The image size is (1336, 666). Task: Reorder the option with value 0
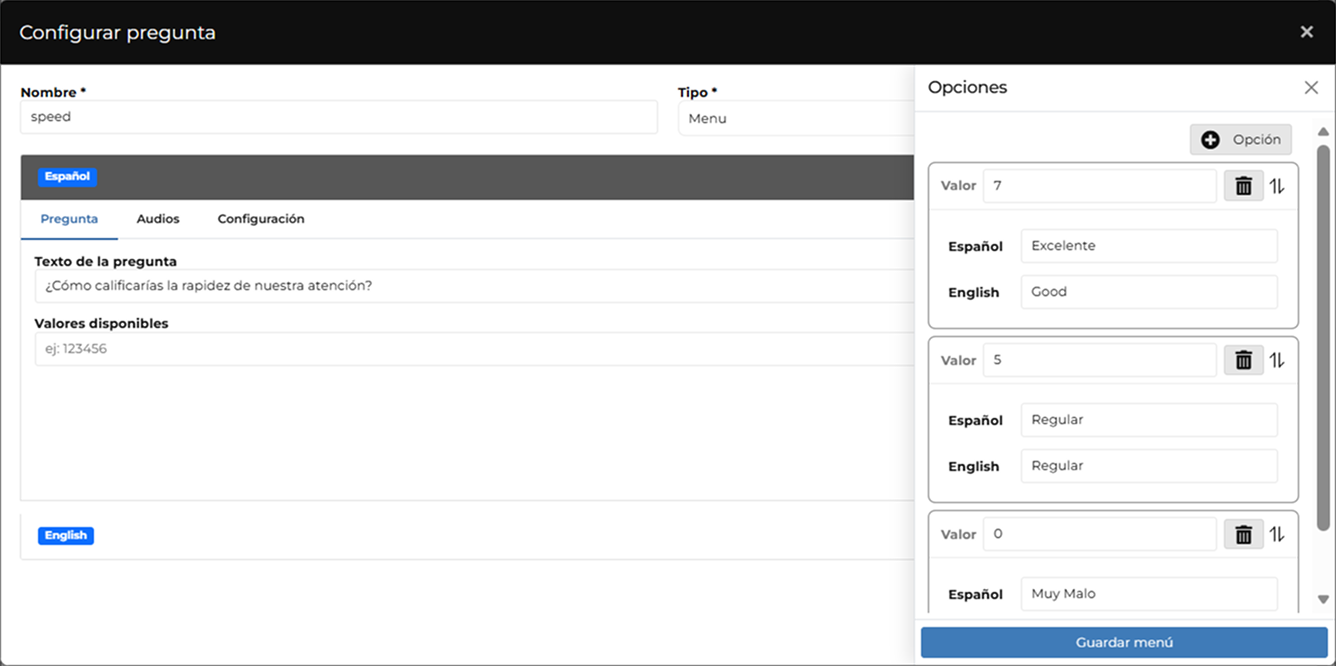1277,534
